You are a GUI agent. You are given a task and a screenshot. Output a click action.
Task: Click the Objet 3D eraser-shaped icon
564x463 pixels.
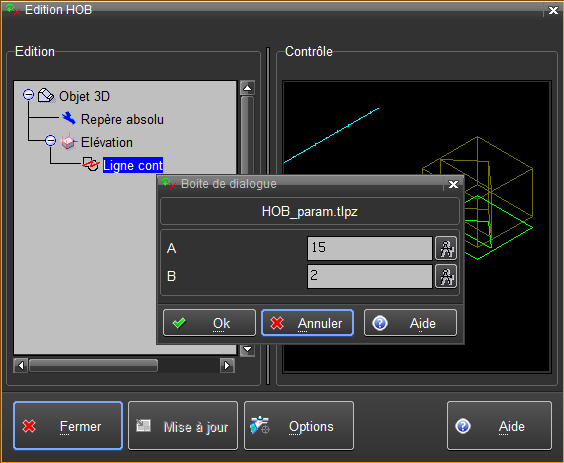46,96
